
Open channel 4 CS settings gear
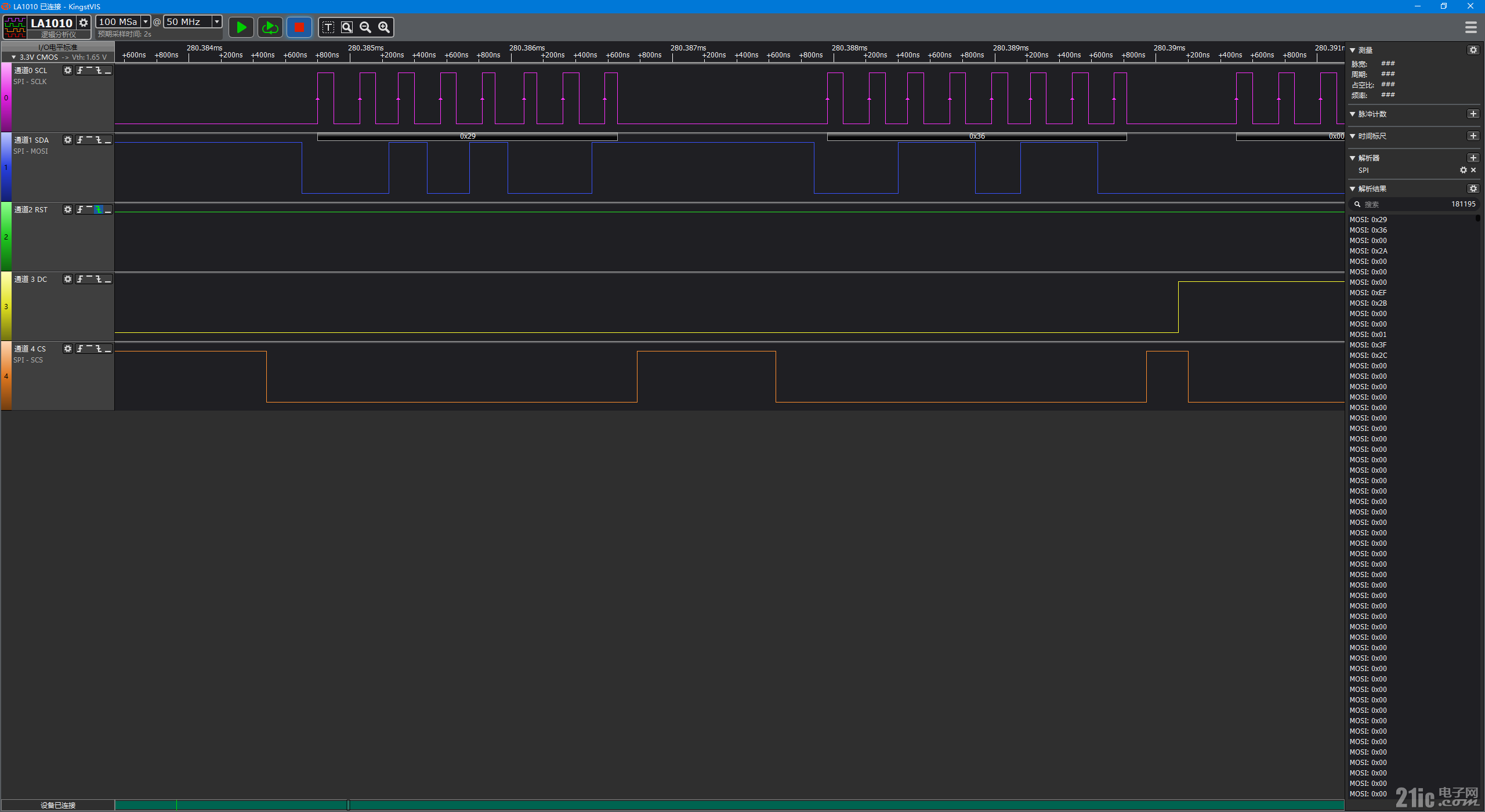(68, 349)
